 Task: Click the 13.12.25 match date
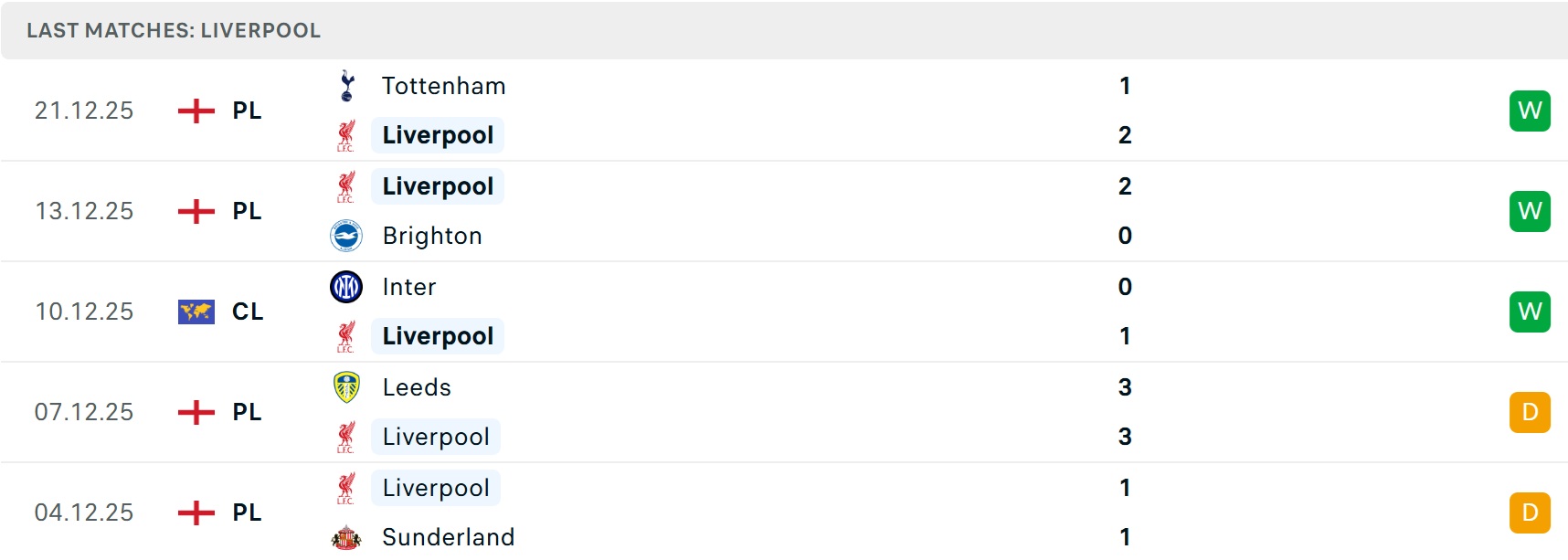pos(84,211)
